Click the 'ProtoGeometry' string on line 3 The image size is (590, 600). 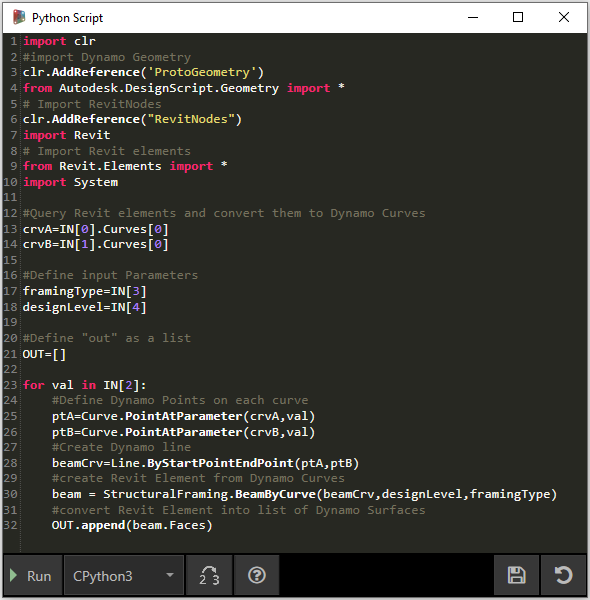tap(202, 72)
